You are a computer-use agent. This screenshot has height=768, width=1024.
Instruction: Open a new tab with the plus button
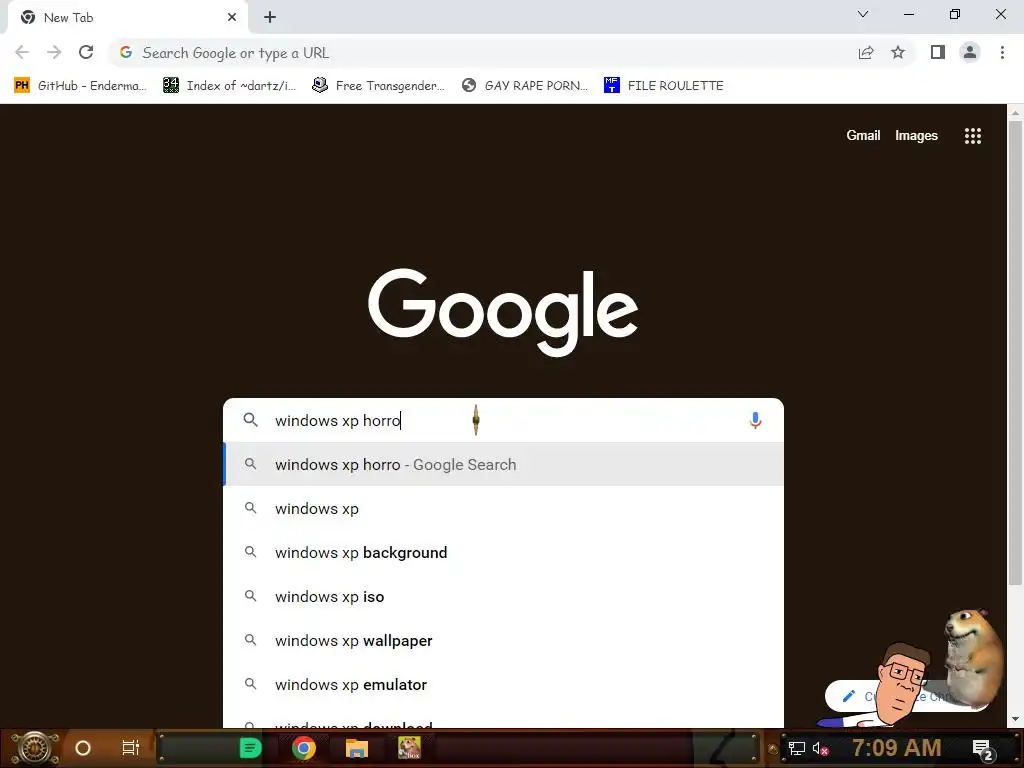pyautogui.click(x=270, y=18)
